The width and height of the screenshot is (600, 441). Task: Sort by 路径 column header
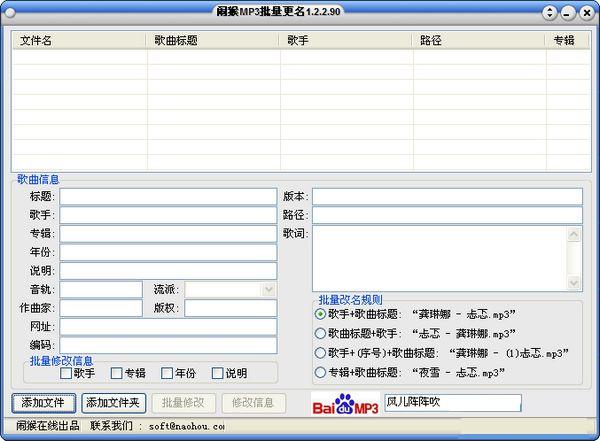coord(478,41)
